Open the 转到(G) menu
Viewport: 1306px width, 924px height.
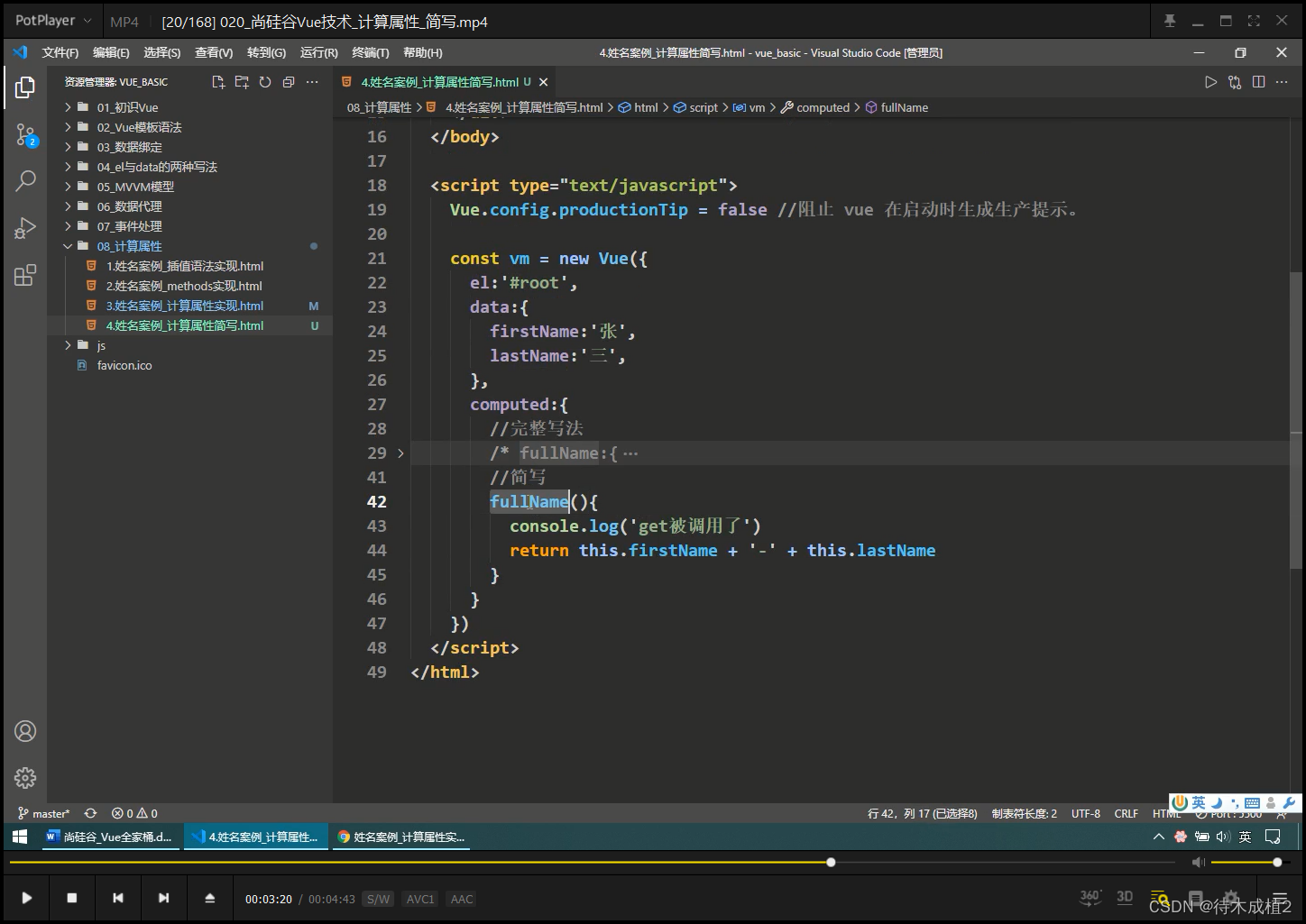(266, 53)
